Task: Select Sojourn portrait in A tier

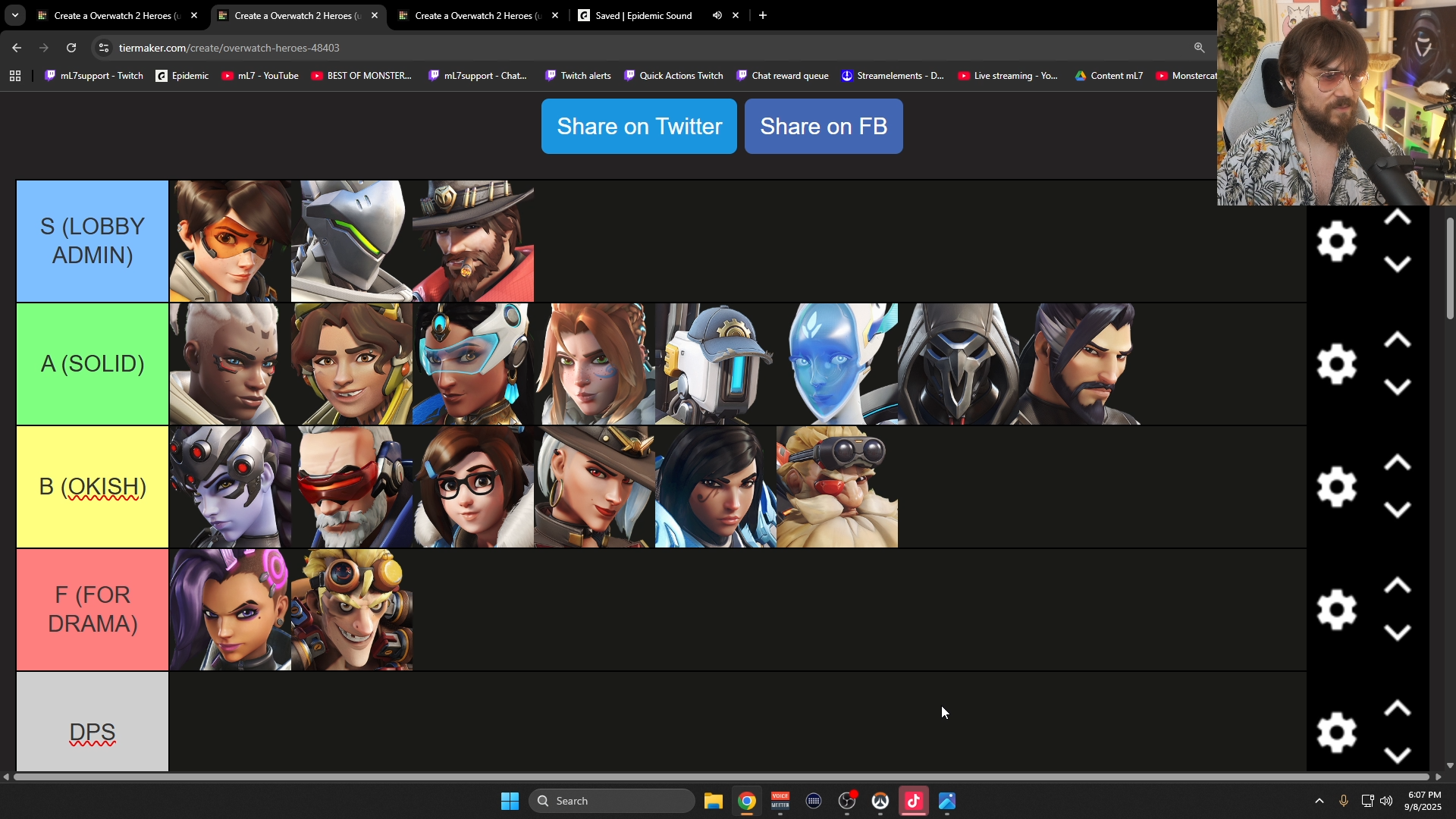Action: 231,364
